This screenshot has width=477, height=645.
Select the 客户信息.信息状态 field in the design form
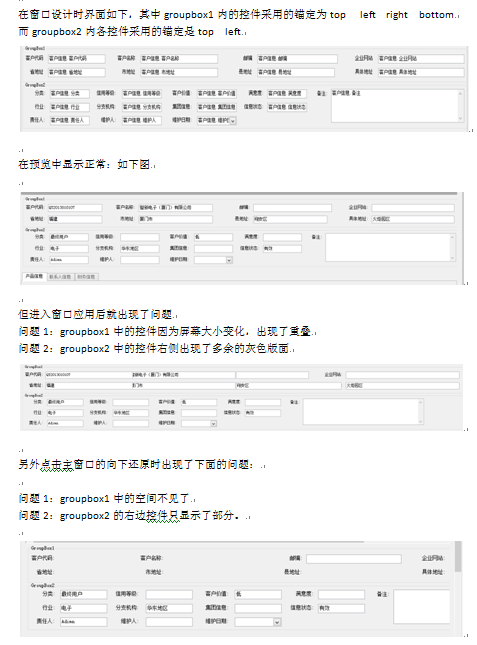click(x=287, y=107)
